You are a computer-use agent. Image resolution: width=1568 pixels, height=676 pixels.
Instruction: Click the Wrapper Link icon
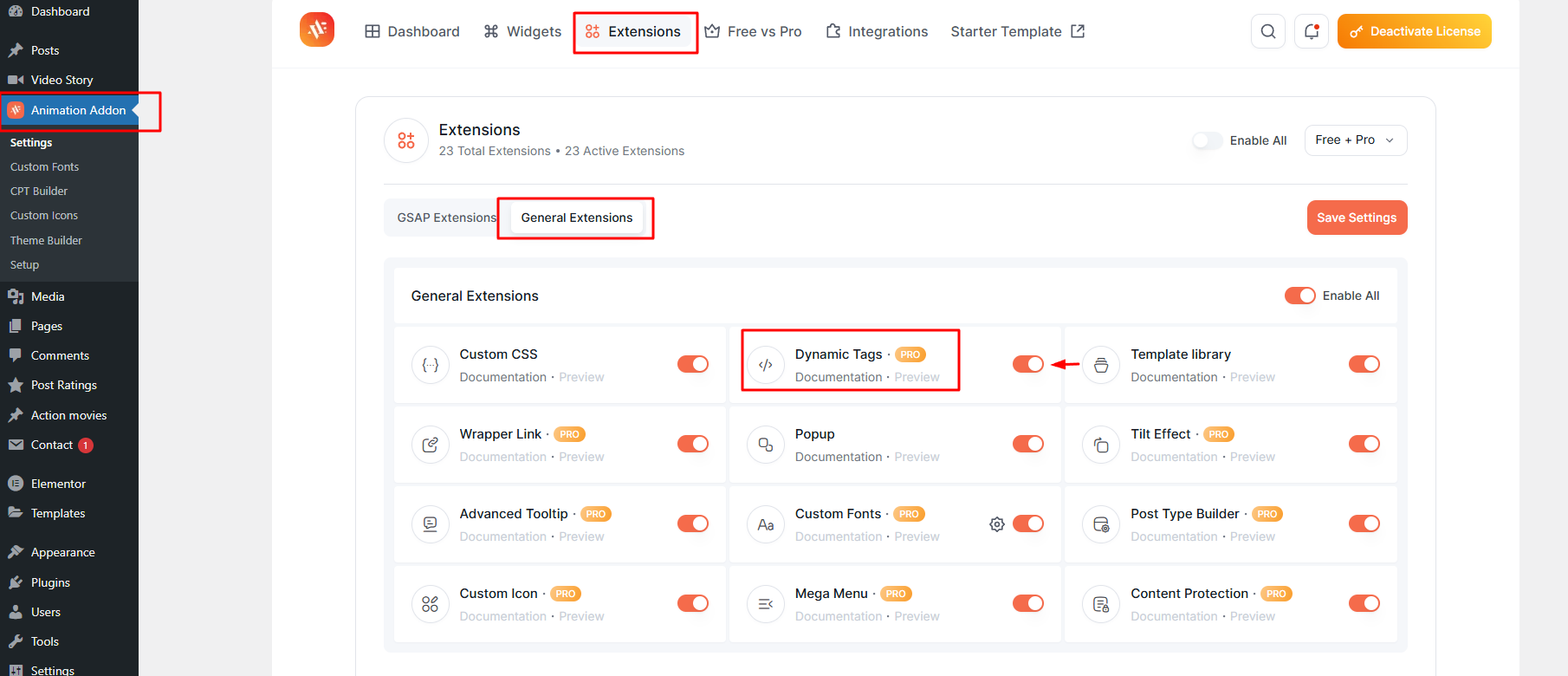431,445
